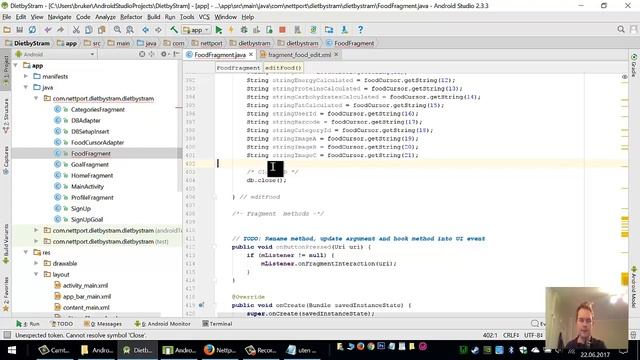Select SignUpGoal in the project tree
Screen dimensions: 640x360
pyautogui.click(x=87, y=220)
